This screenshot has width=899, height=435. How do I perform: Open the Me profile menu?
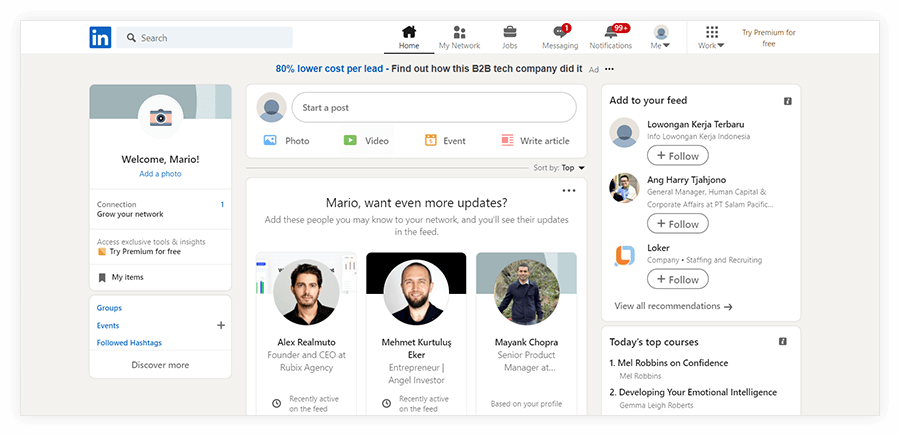pos(661,37)
